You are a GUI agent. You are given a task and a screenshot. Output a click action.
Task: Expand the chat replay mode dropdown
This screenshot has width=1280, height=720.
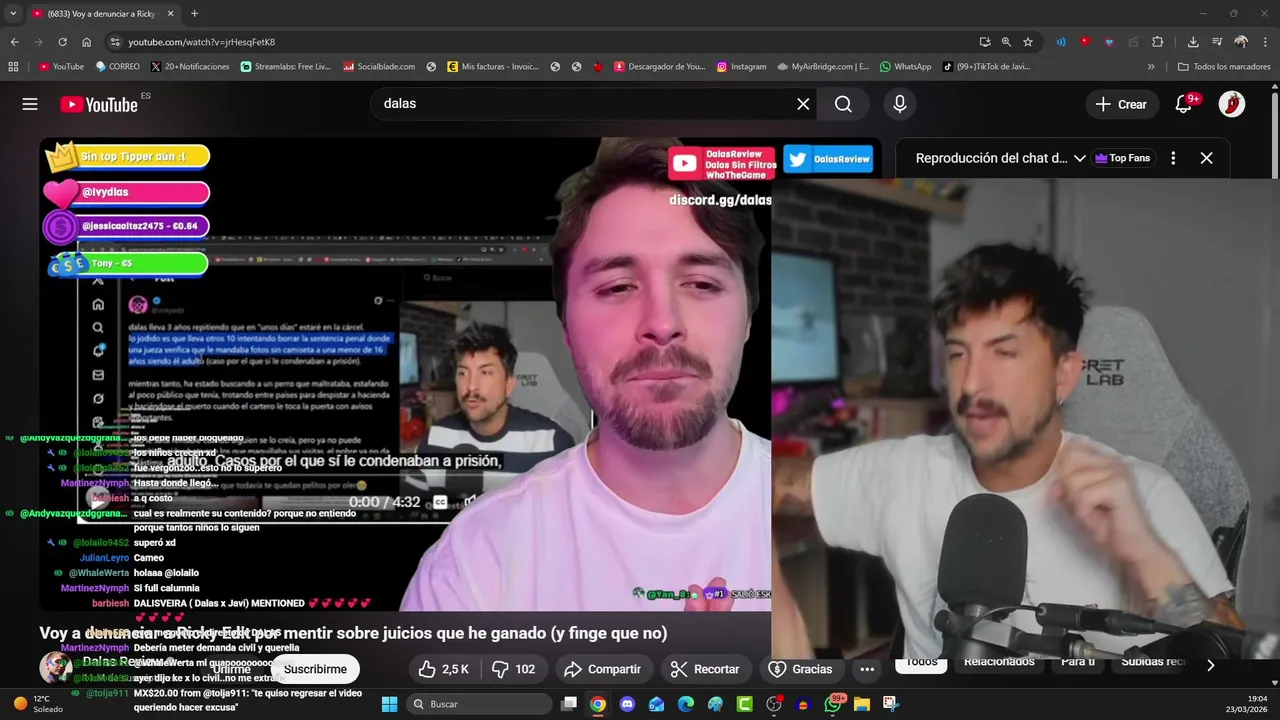click(1080, 158)
